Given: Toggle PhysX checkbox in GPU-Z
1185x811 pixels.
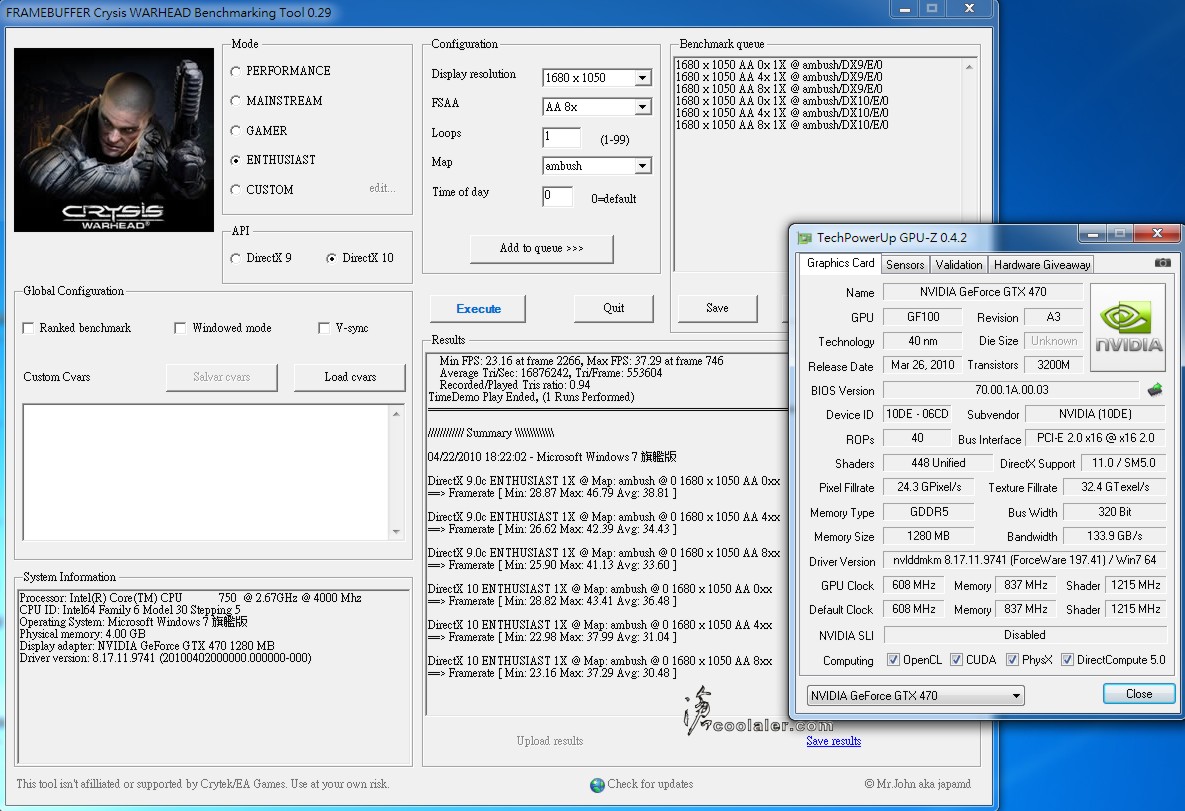Looking at the screenshot, I should tap(1012, 660).
